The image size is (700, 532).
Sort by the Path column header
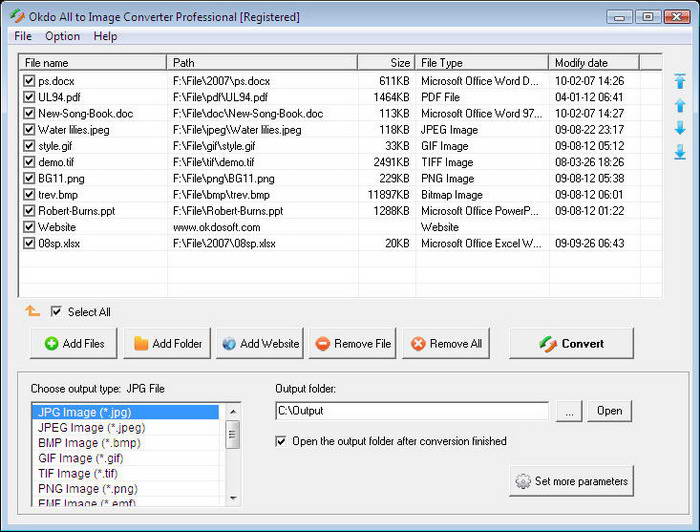click(x=262, y=62)
